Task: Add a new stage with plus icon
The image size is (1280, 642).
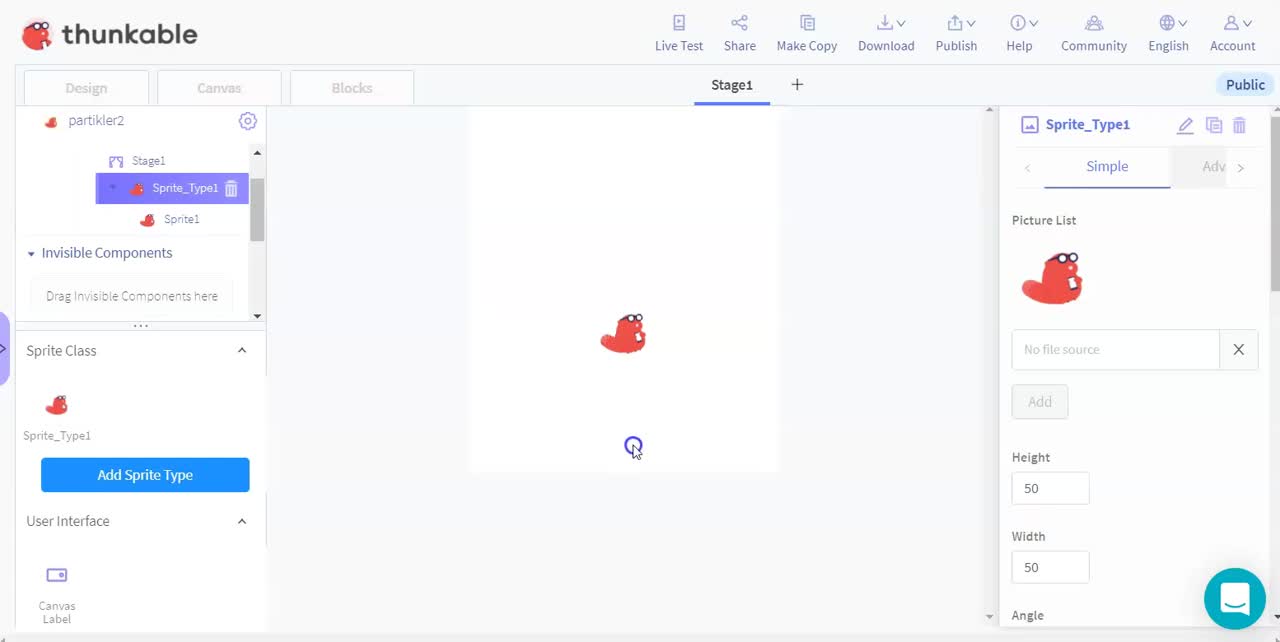Action: pyautogui.click(x=797, y=85)
